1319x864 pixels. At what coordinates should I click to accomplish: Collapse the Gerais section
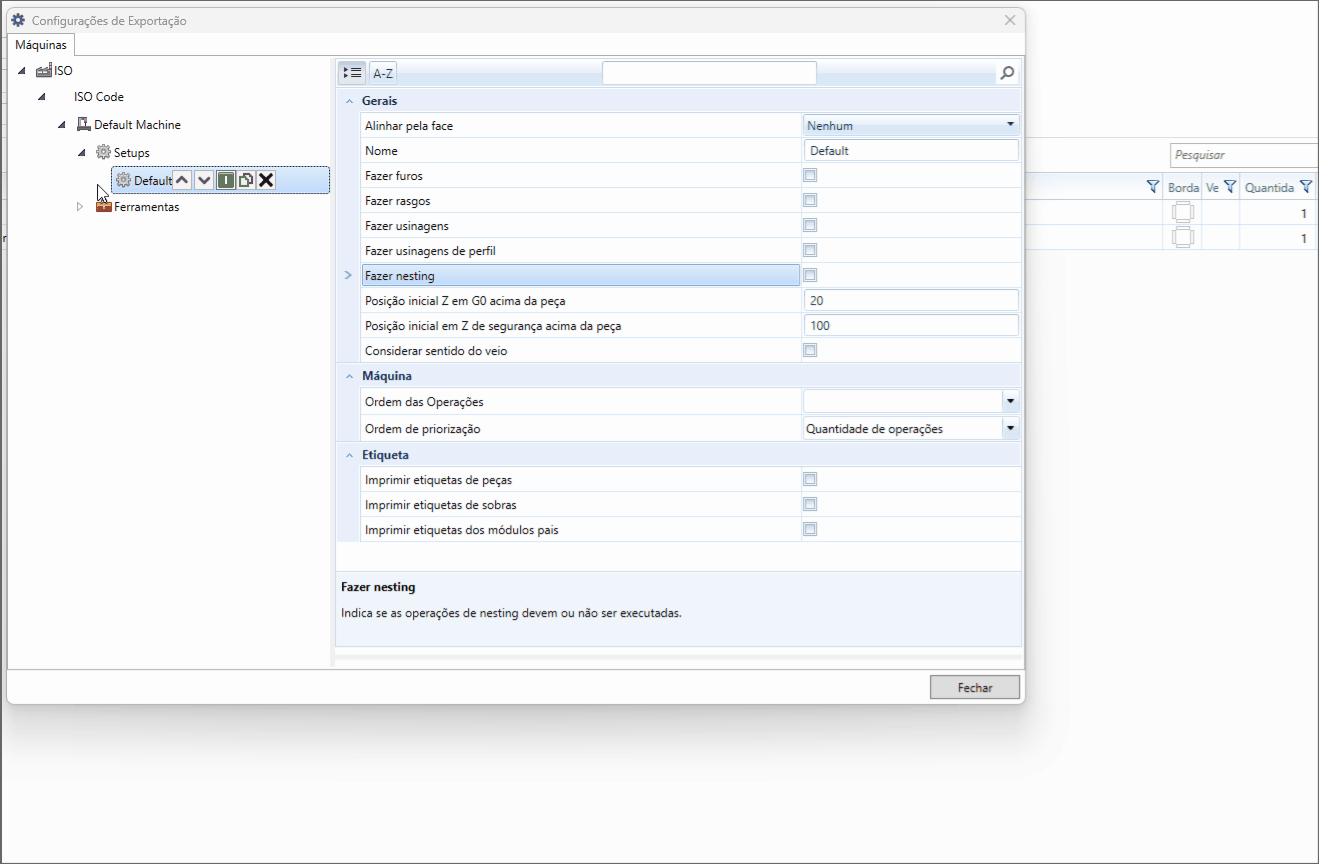pyautogui.click(x=349, y=101)
